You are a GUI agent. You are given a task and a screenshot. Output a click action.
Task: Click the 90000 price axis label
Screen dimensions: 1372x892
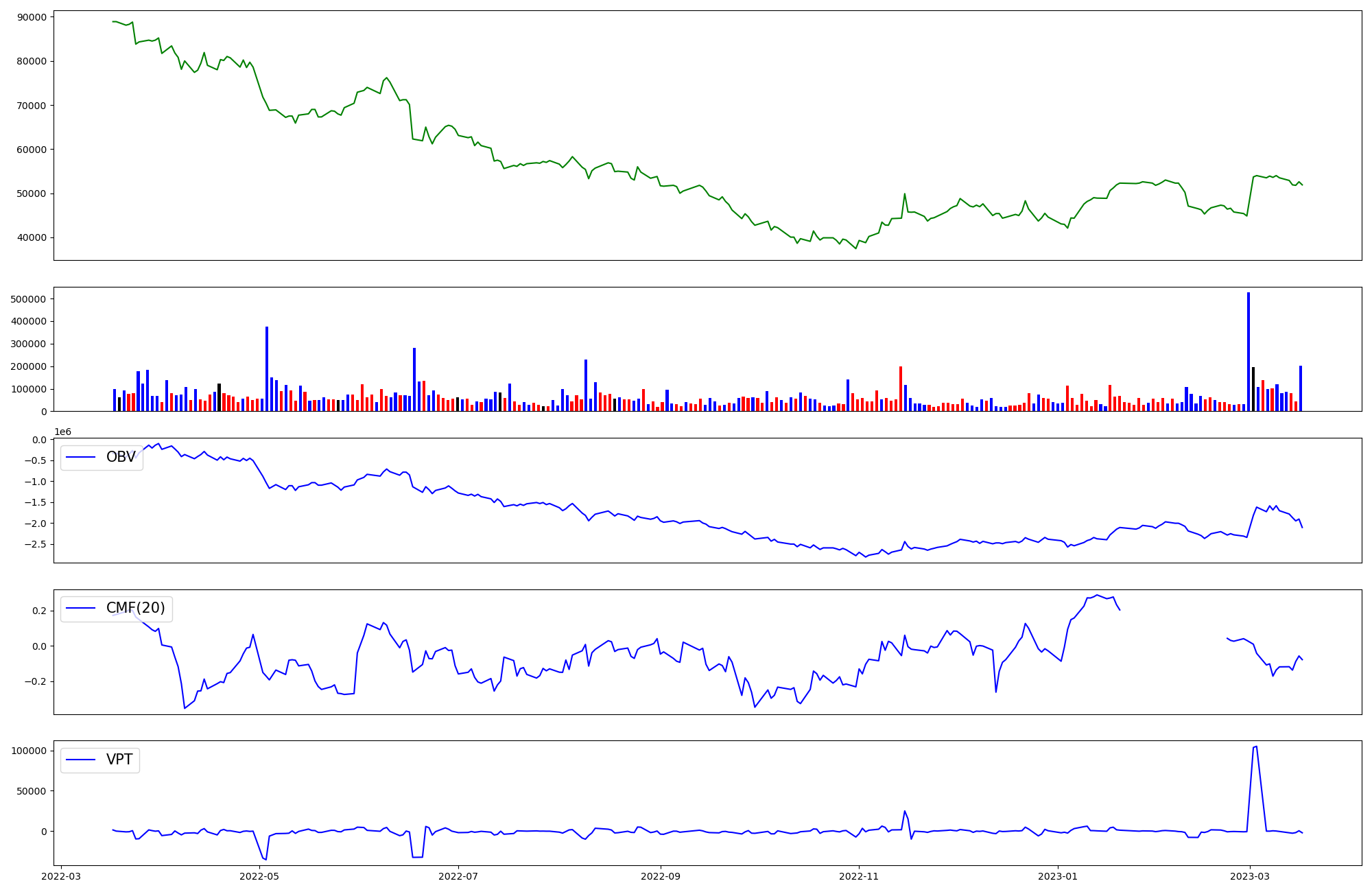click(32, 17)
